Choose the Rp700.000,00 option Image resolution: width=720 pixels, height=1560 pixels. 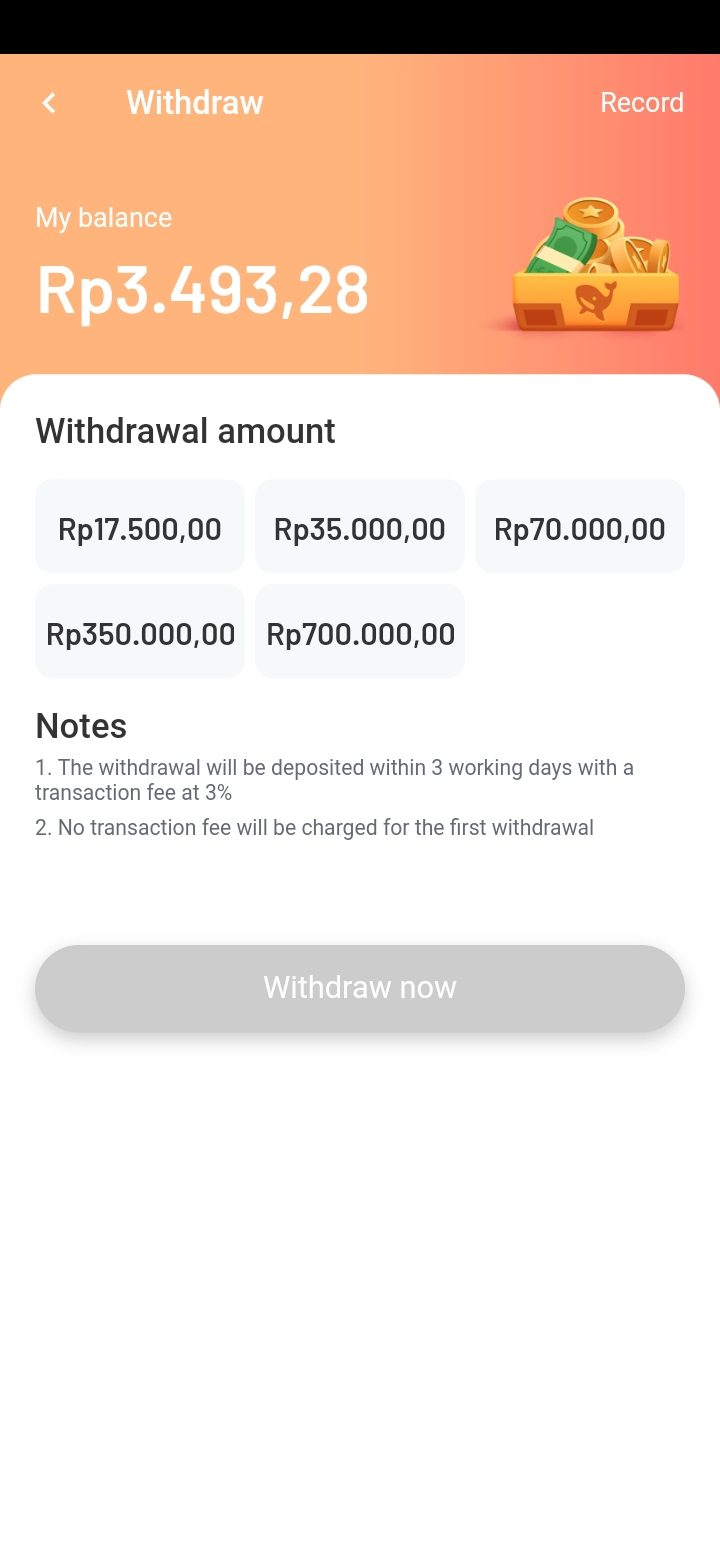pos(360,632)
